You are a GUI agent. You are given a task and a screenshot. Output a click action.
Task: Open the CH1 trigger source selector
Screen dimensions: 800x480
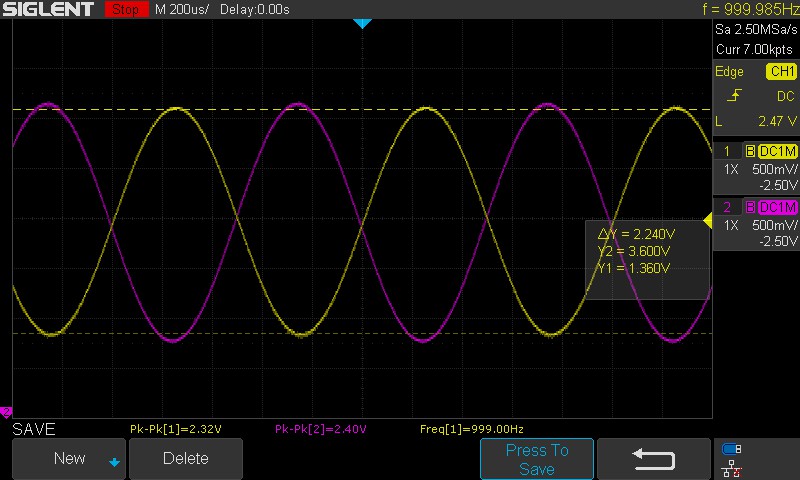[781, 71]
